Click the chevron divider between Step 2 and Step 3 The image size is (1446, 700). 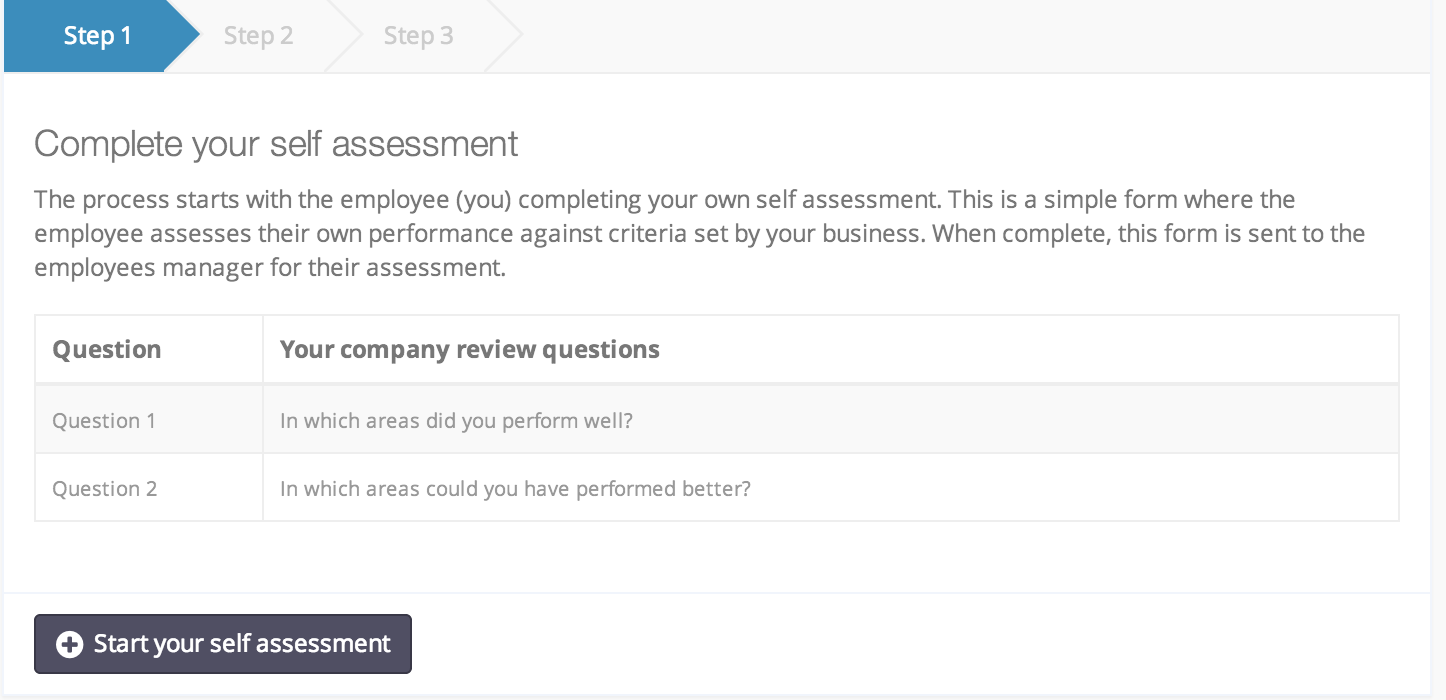click(347, 36)
